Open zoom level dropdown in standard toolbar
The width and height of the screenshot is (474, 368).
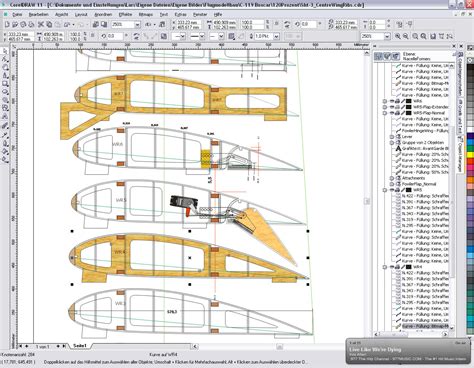137,25
